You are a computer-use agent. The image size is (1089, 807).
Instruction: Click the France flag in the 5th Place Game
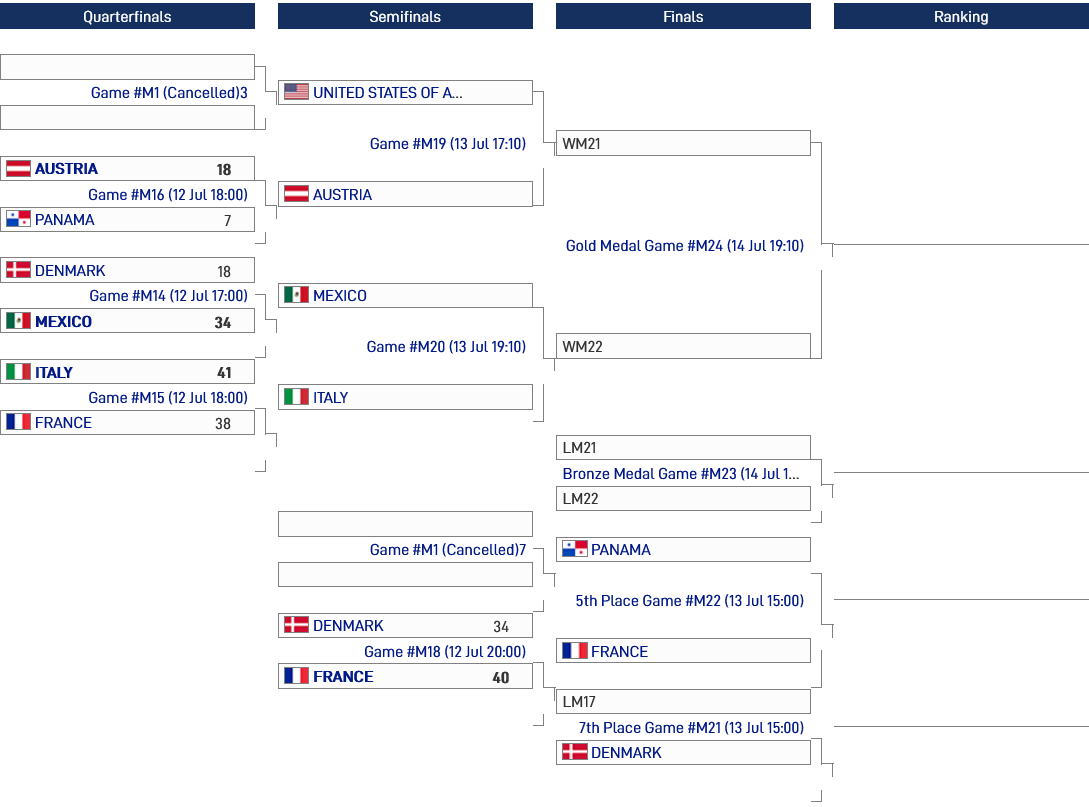pos(575,650)
